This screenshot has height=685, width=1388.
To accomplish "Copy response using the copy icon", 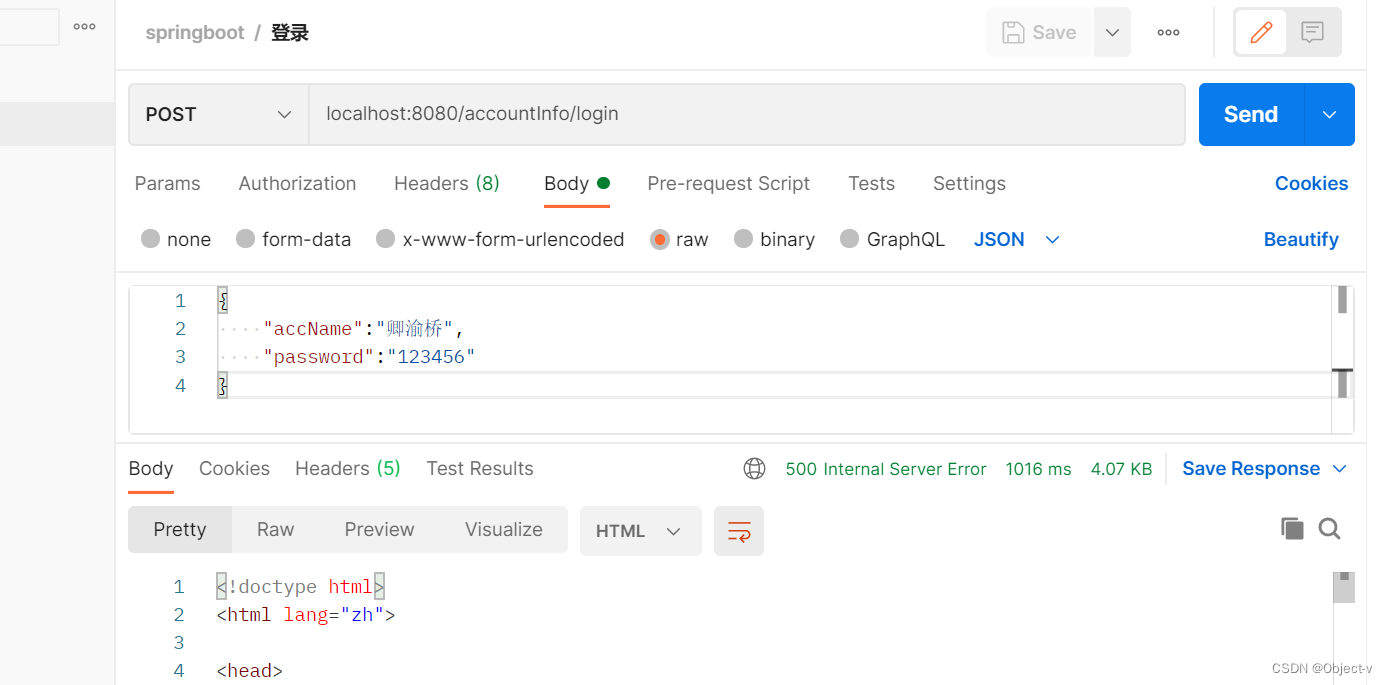I will pos(1292,529).
